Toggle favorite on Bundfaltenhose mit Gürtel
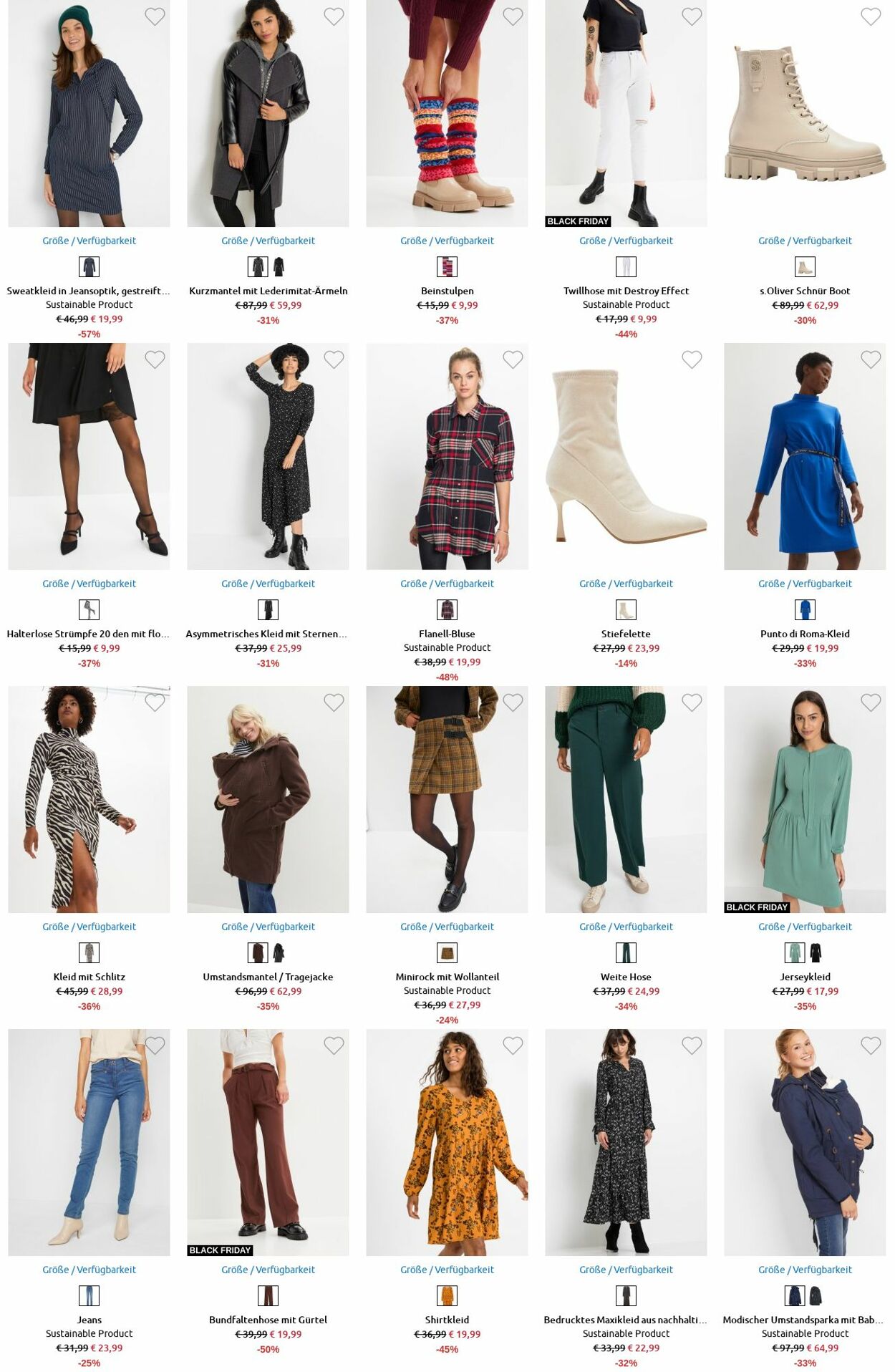 tap(334, 1045)
